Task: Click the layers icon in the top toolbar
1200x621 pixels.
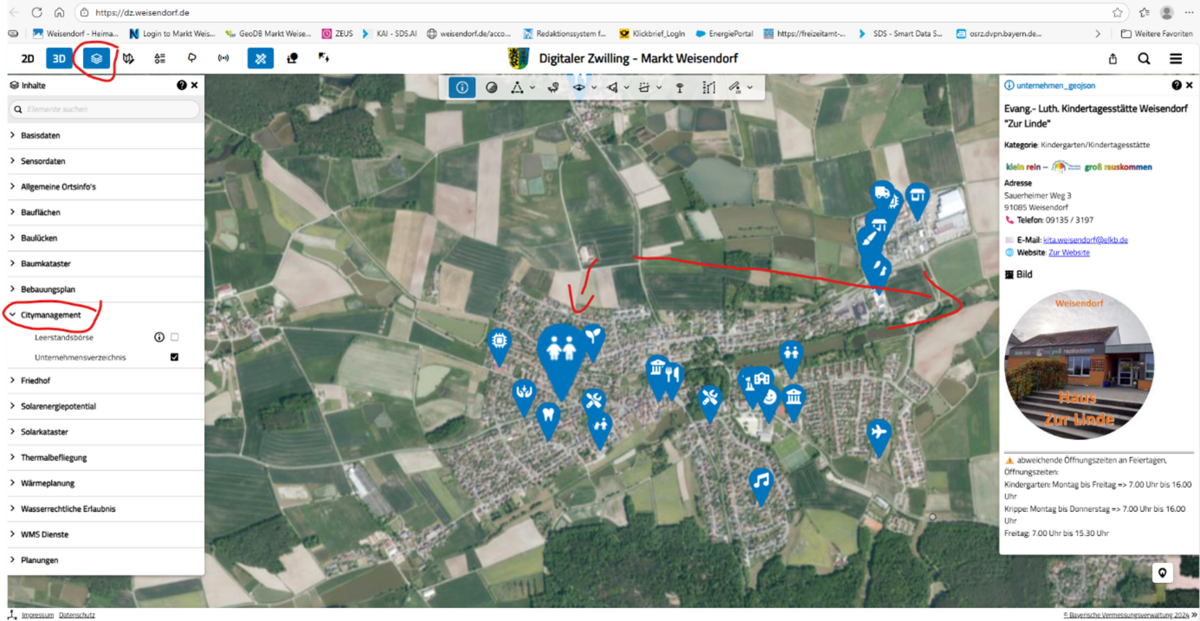Action: click(97, 58)
